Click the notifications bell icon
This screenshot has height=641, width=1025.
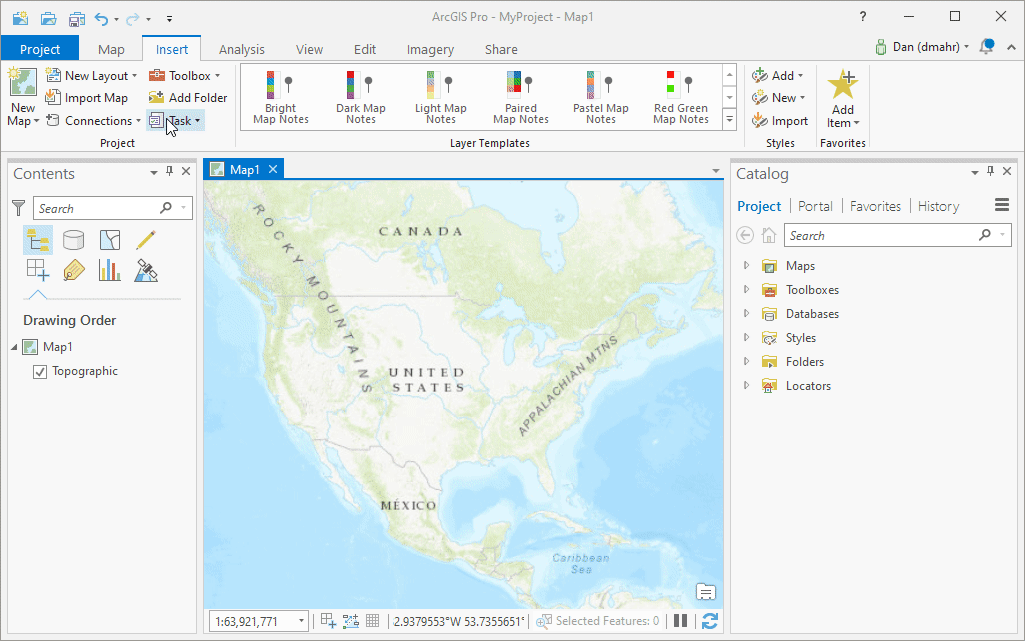pyautogui.click(x=986, y=46)
